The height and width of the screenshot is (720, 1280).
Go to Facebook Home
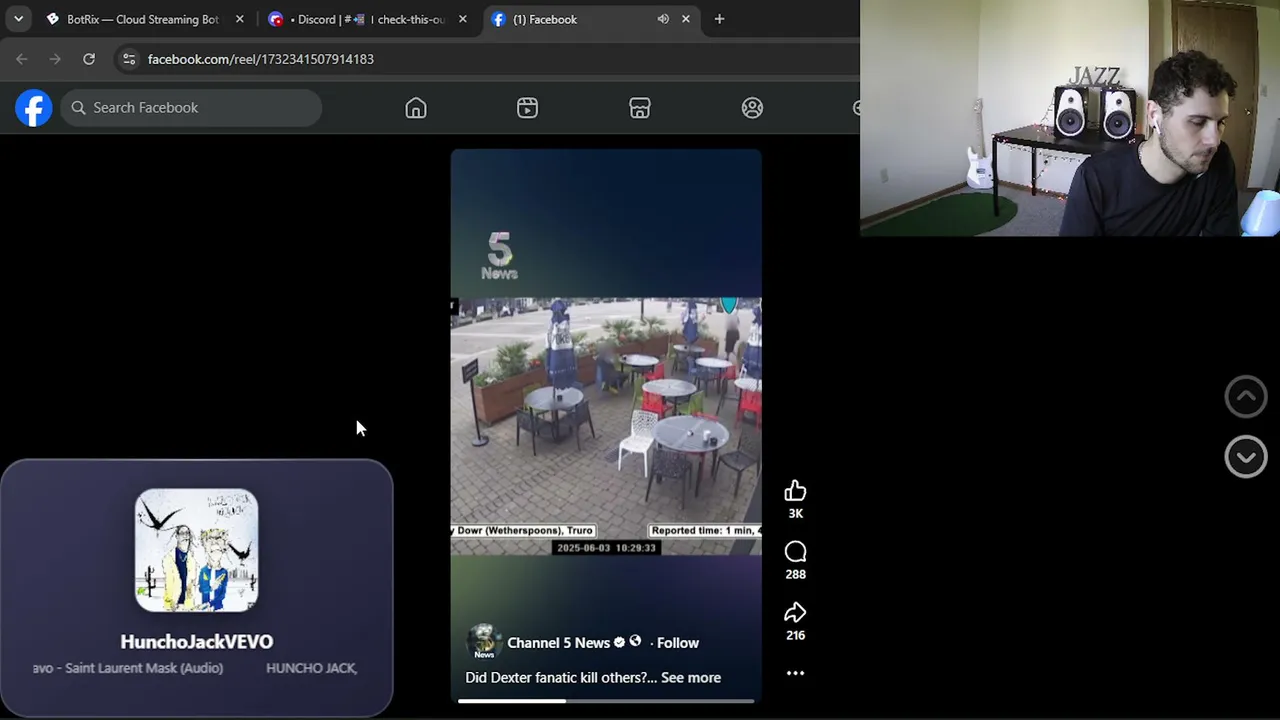click(416, 108)
